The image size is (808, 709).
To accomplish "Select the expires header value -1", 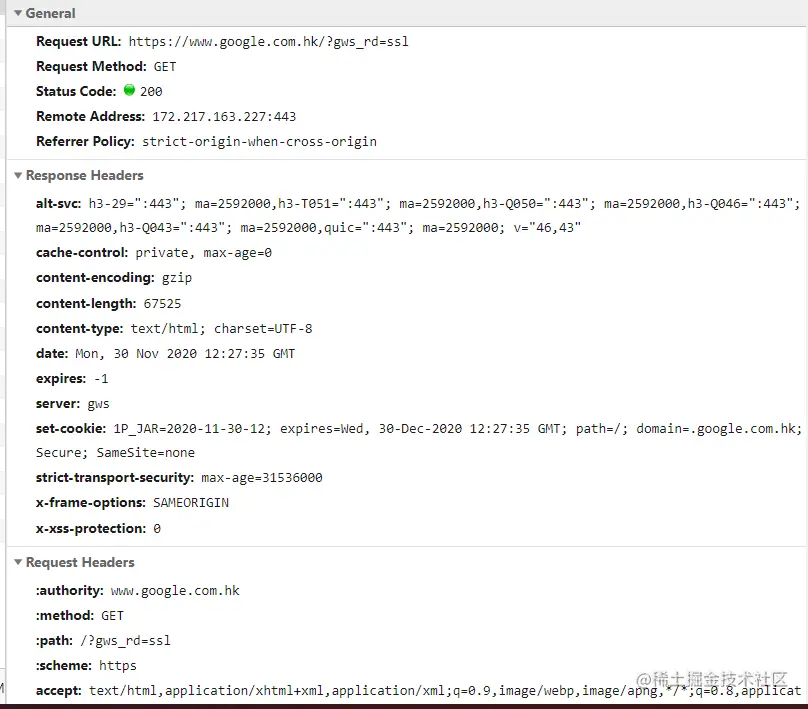I will [101, 379].
